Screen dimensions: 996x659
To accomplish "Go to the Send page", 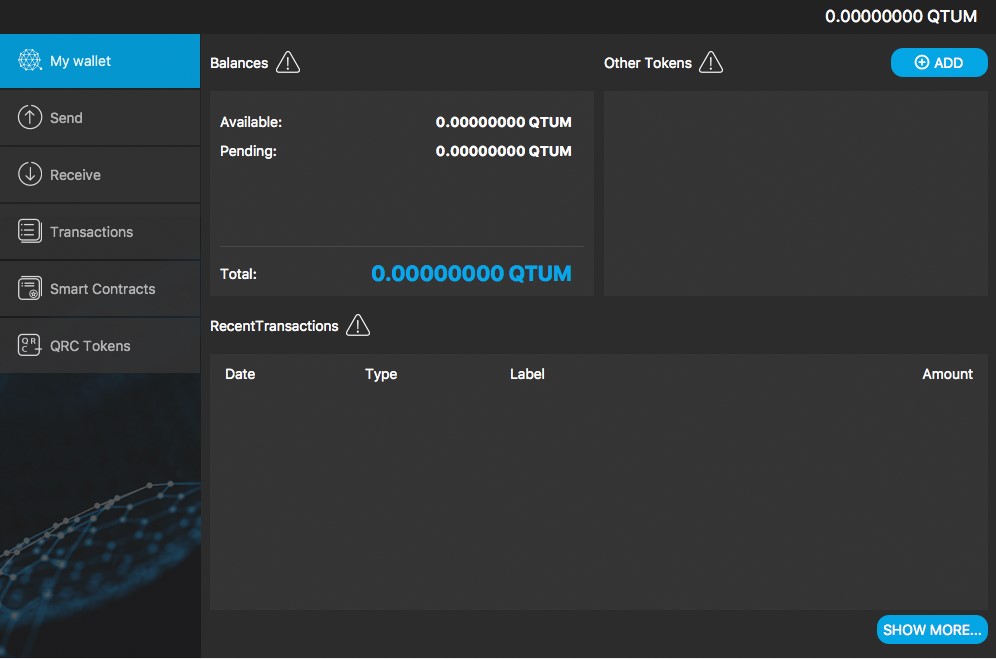I will click(x=100, y=118).
